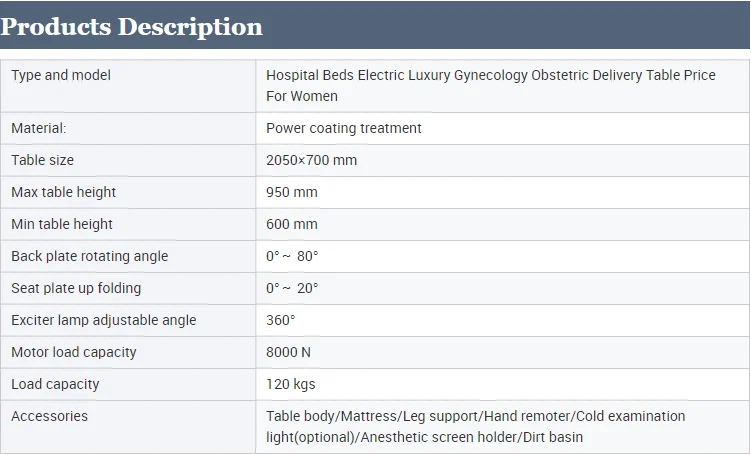Viewport: 751px width, 455px height.
Task: Click the 8000 N motor load value
Action: click(291, 352)
